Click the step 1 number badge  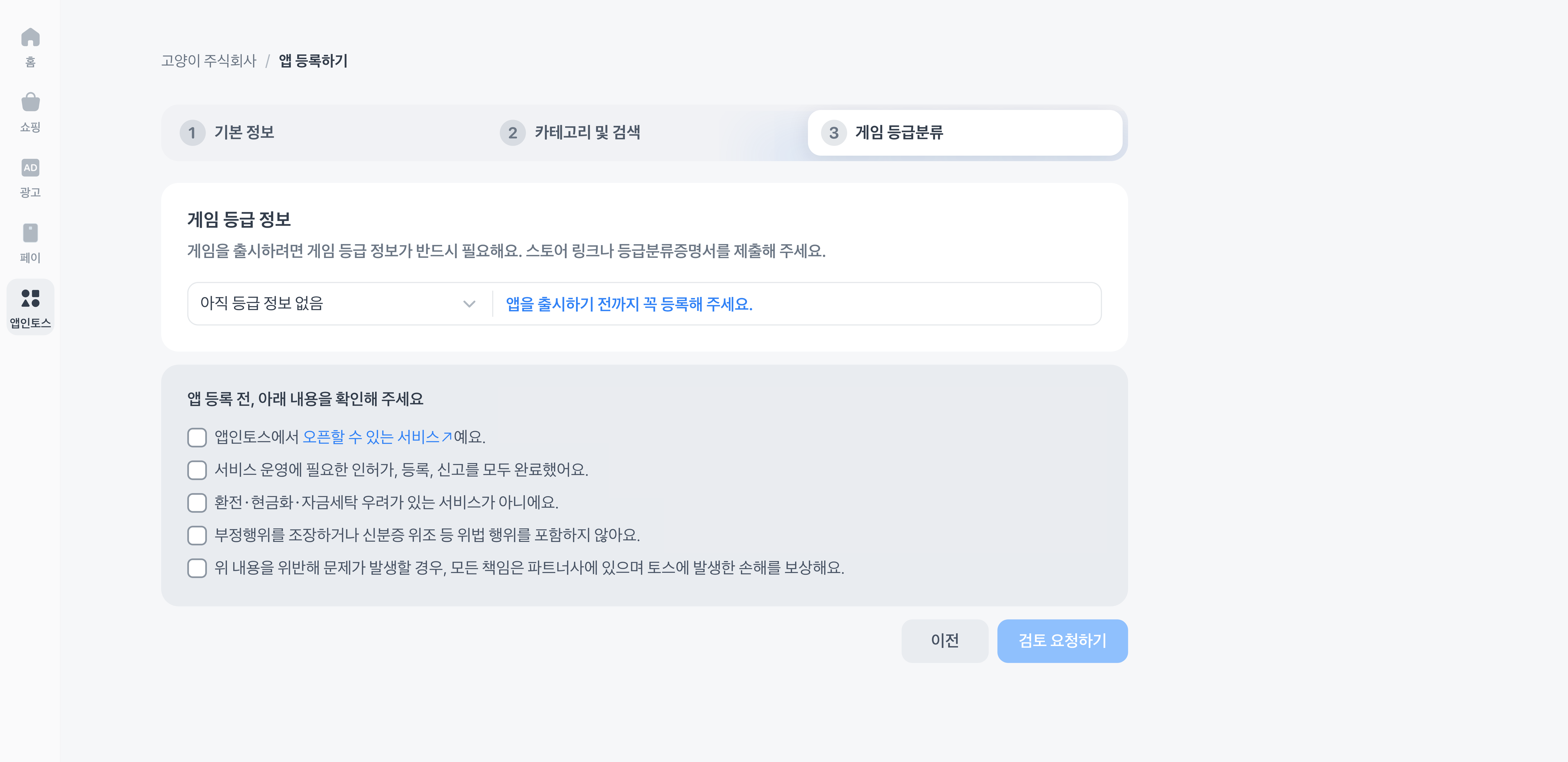click(x=192, y=133)
